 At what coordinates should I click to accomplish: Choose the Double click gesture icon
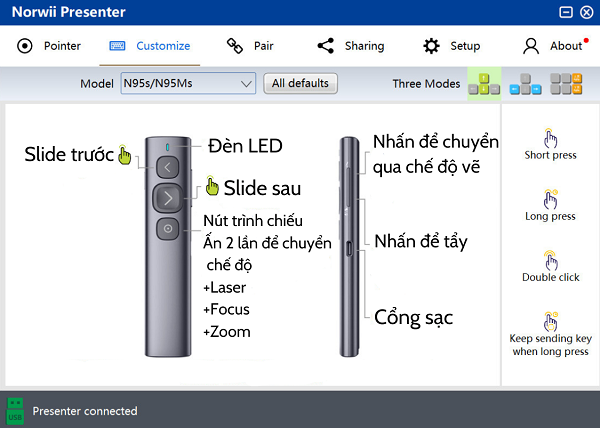(x=550, y=260)
